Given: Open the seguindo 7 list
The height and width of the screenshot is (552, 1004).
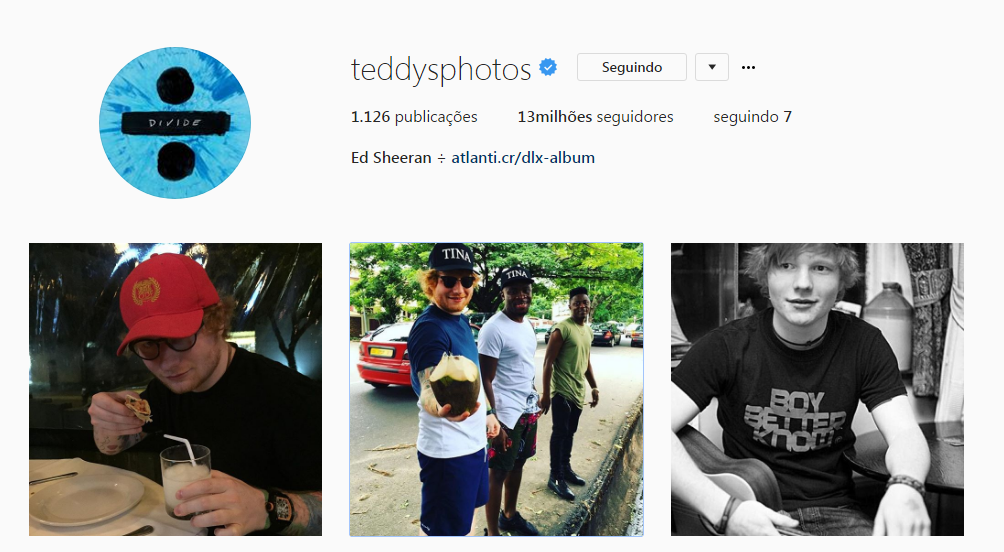Looking at the screenshot, I should pos(752,117).
